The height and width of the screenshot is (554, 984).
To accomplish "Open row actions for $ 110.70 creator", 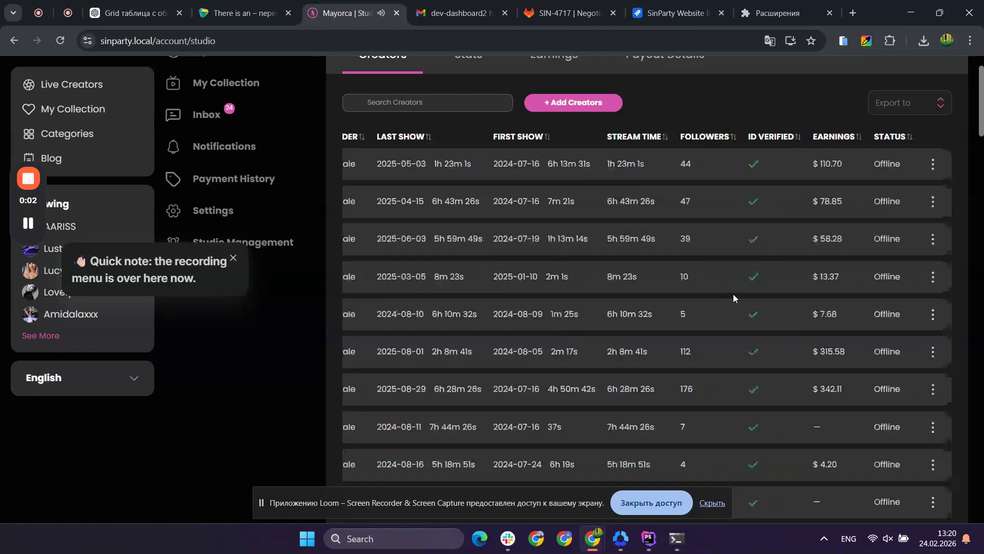I will click(933, 164).
